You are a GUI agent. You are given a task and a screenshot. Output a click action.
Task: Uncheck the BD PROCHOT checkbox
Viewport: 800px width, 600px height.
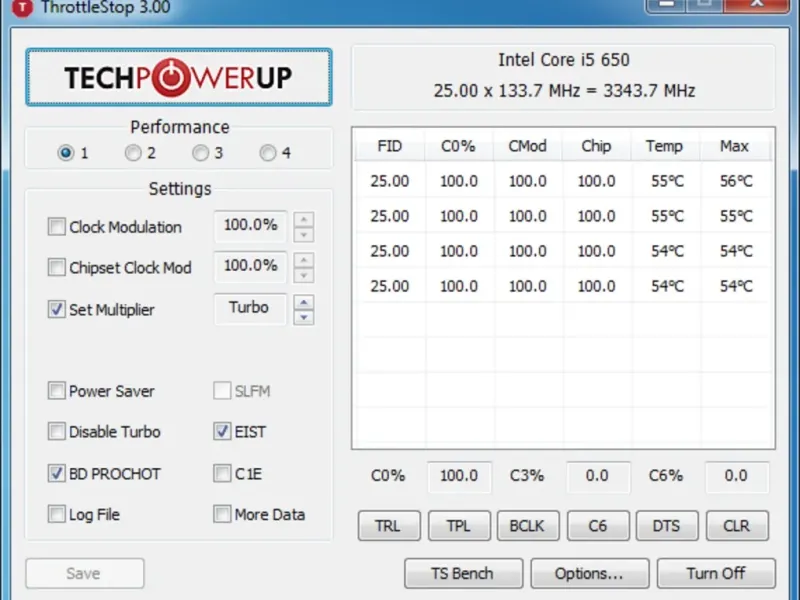tap(57, 473)
